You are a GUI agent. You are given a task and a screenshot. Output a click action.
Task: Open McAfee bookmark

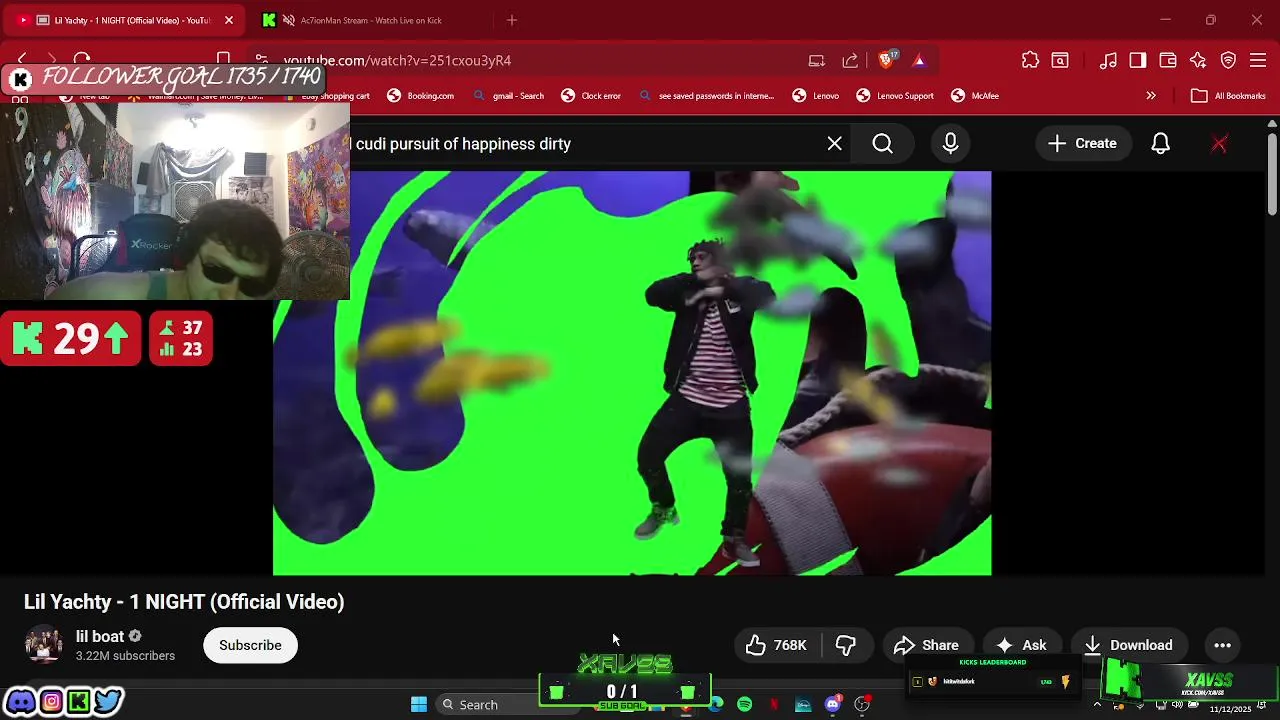[x=974, y=96]
